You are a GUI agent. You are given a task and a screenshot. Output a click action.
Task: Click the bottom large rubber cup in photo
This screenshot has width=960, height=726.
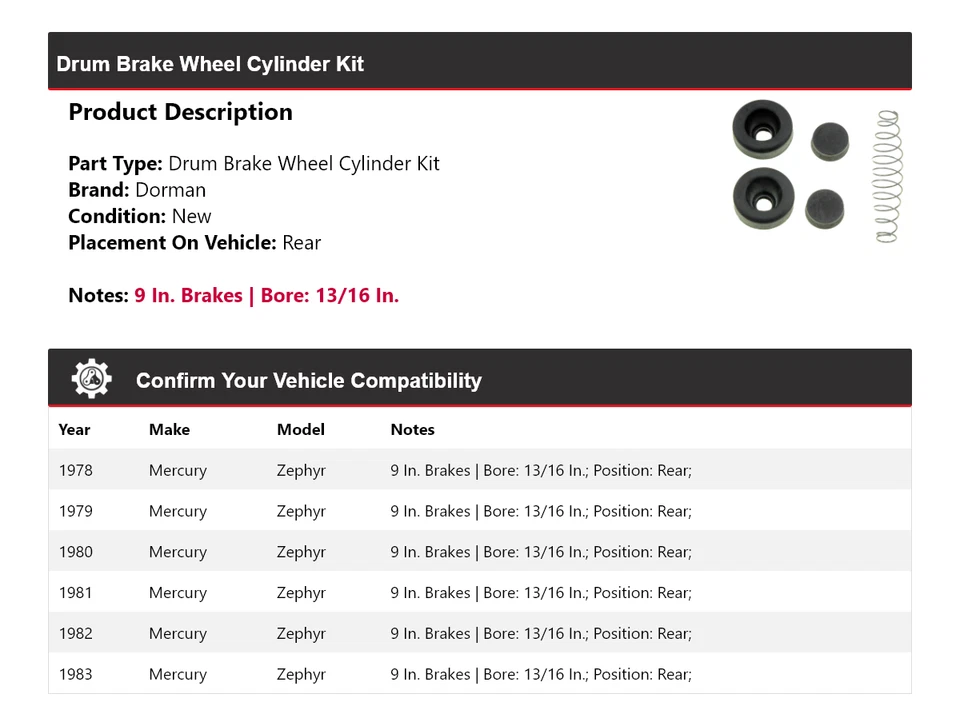click(764, 199)
